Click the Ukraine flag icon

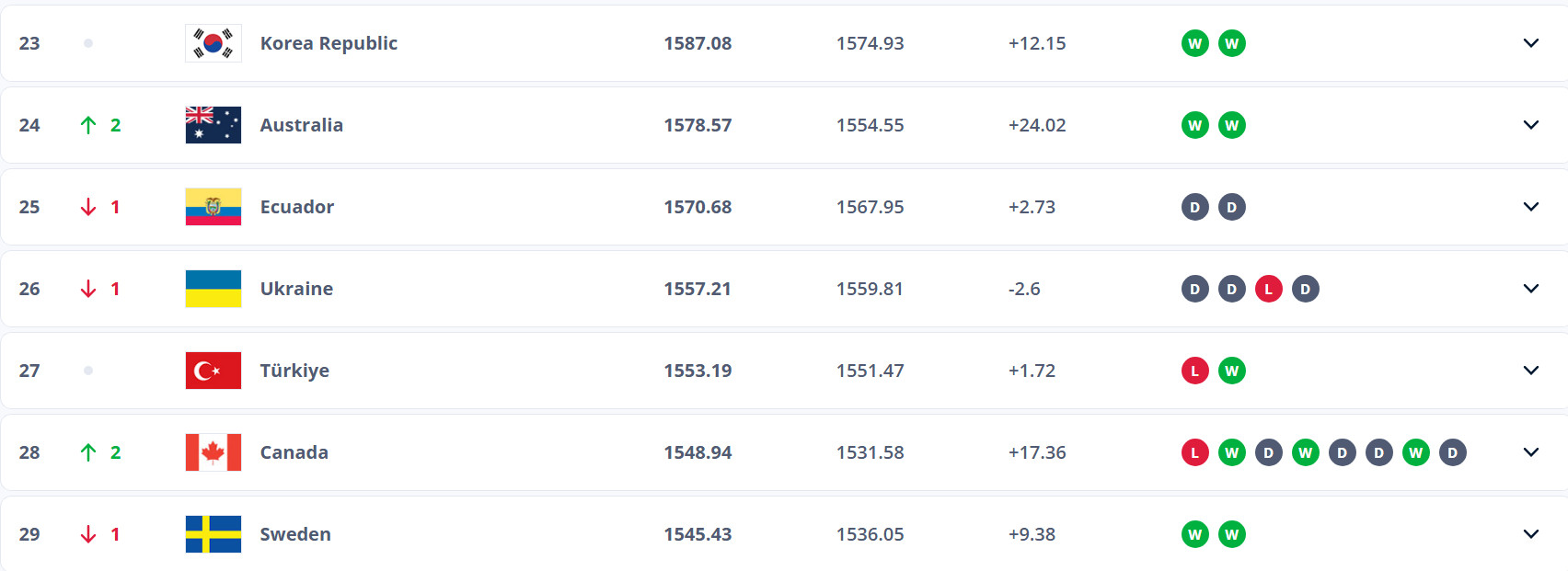pos(213,289)
